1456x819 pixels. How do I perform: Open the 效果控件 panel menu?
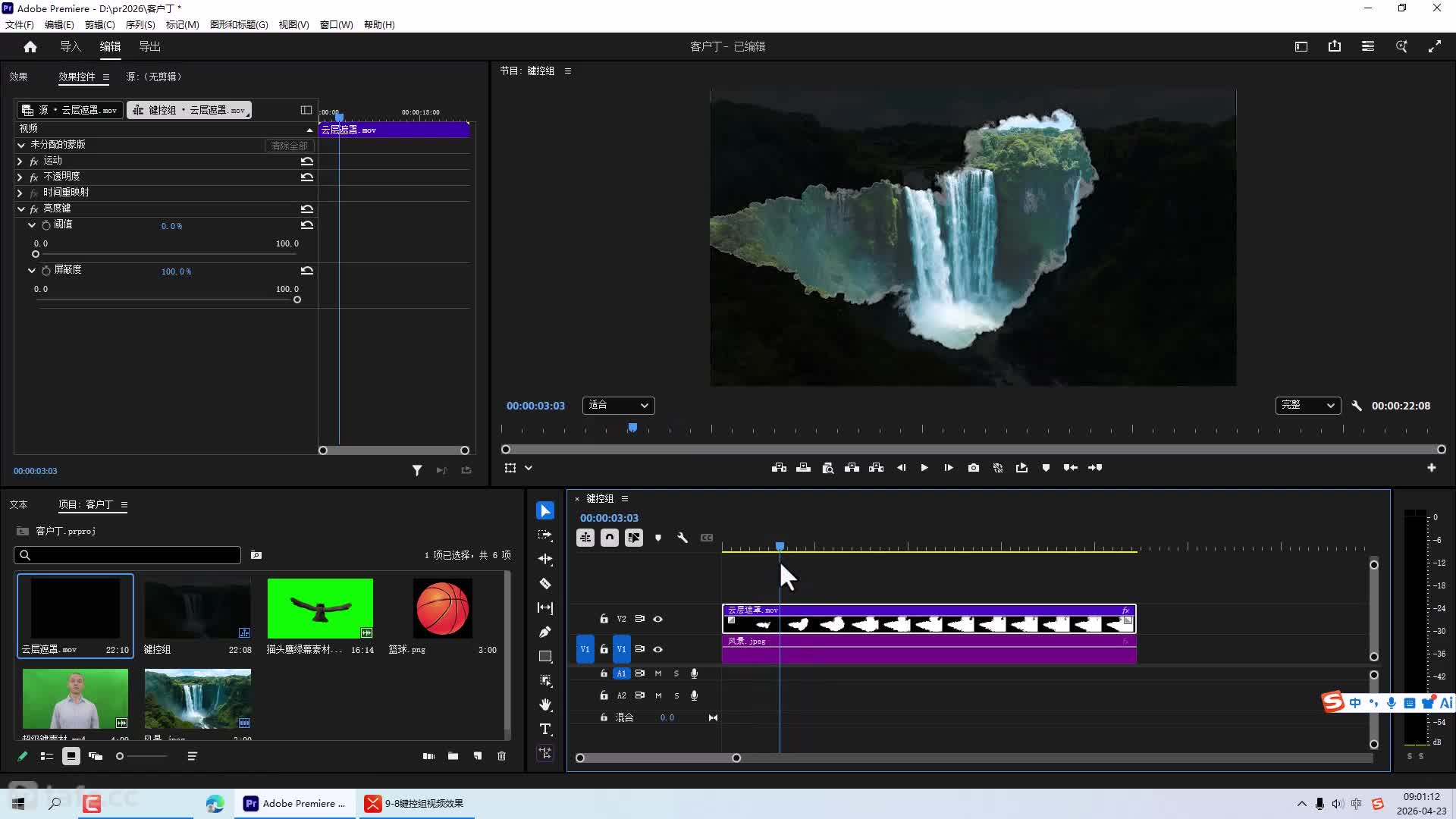[x=106, y=77]
